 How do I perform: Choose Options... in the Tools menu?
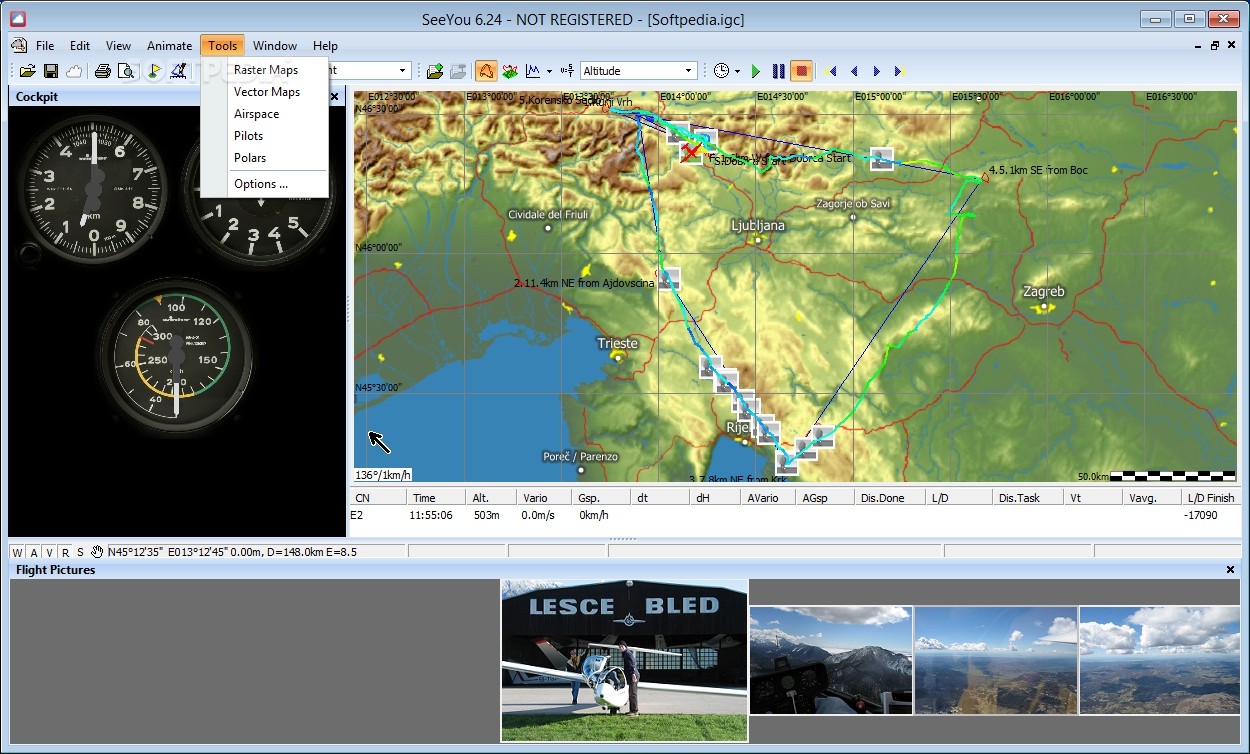(260, 184)
